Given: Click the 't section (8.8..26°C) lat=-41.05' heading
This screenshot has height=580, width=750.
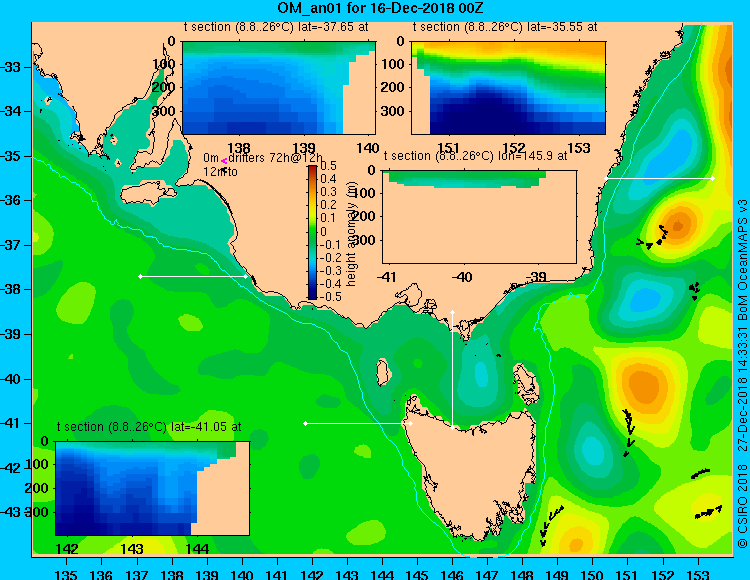Looking at the screenshot, I should pyautogui.click(x=149, y=427).
